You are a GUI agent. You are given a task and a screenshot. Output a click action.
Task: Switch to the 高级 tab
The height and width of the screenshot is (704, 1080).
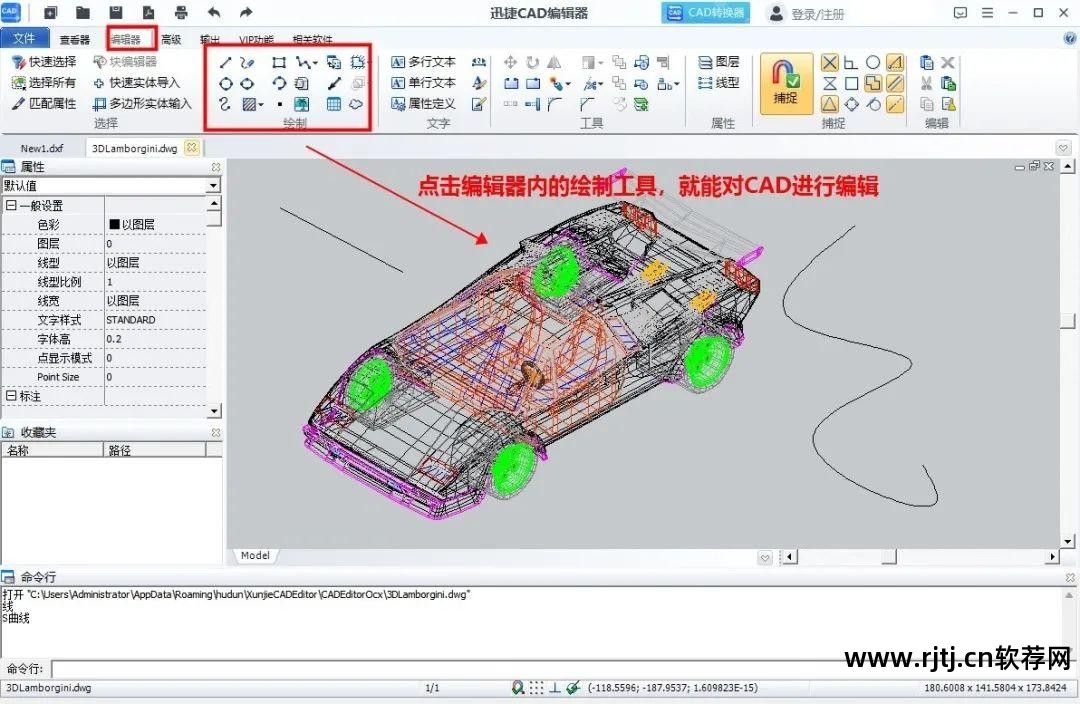click(171, 39)
